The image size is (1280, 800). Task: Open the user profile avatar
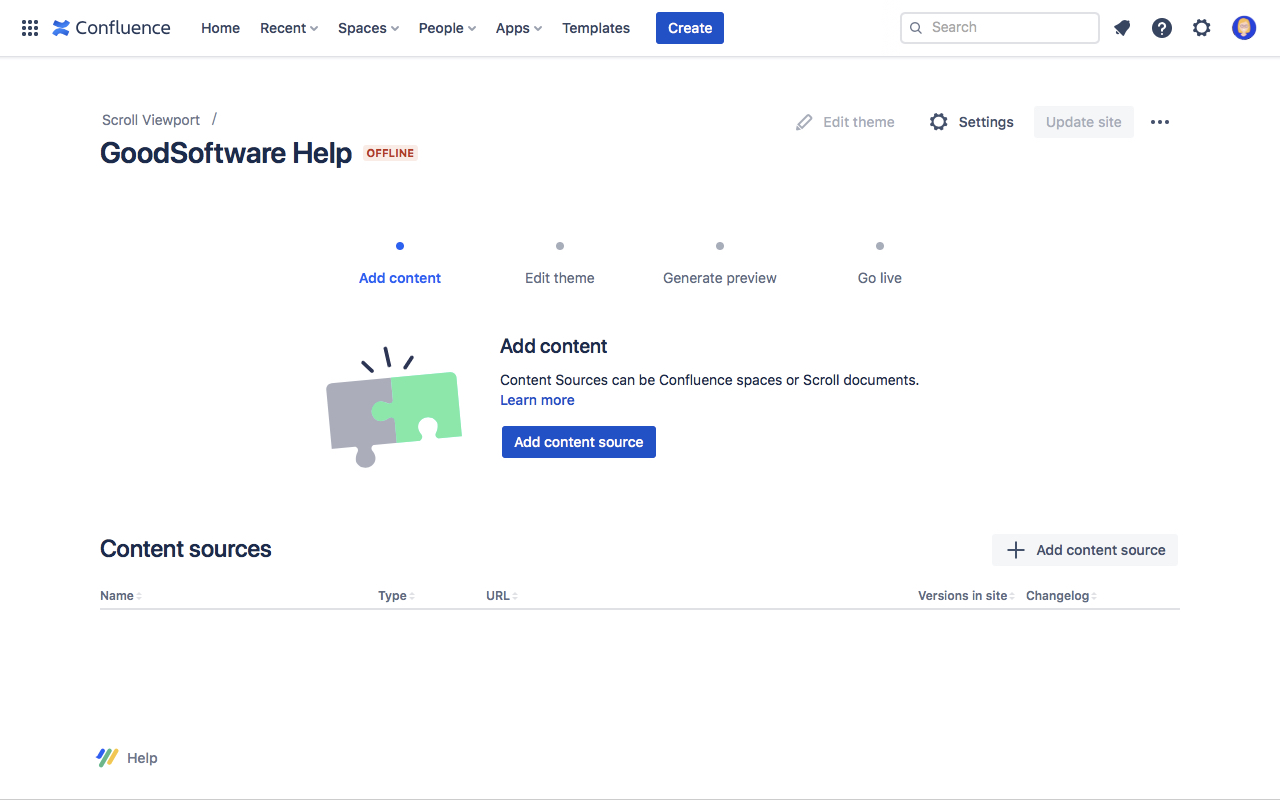[1244, 28]
